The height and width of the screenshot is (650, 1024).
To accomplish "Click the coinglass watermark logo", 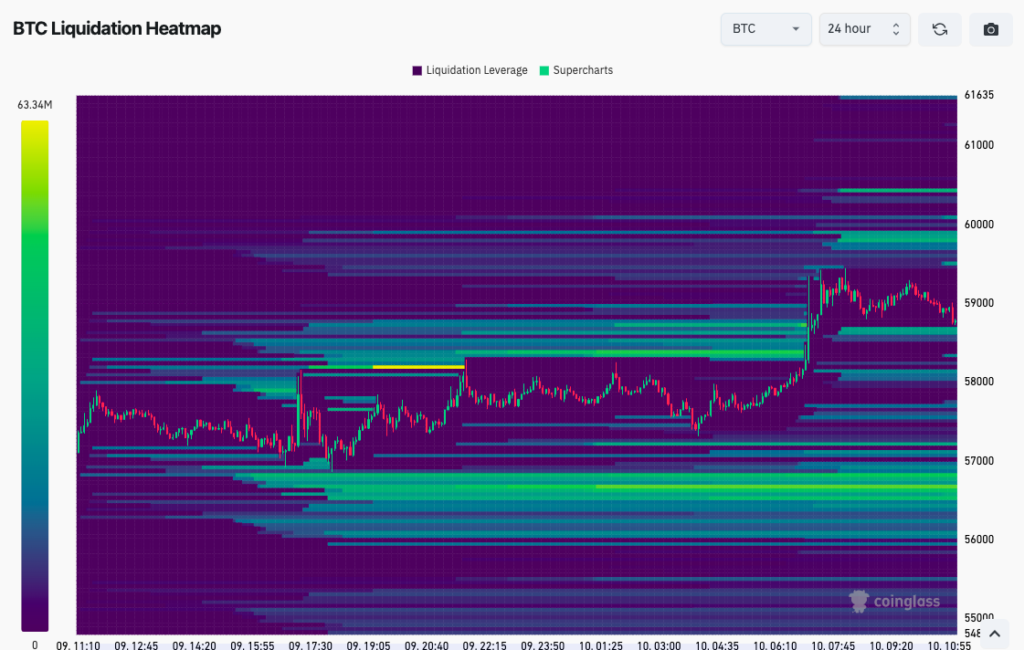I will [x=897, y=601].
